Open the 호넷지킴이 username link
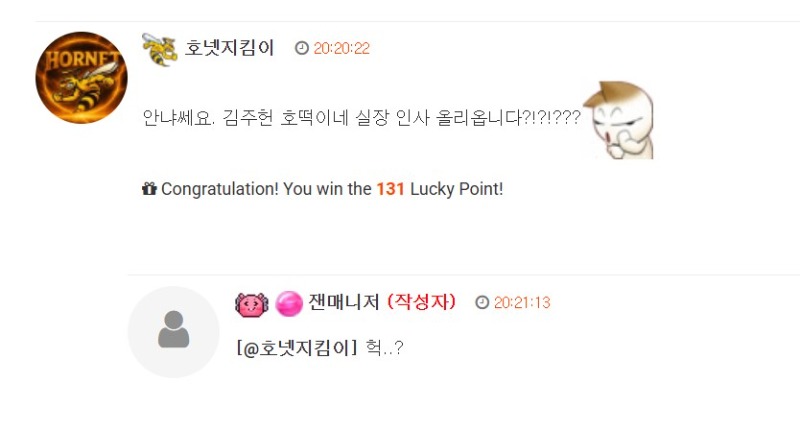 [229, 48]
